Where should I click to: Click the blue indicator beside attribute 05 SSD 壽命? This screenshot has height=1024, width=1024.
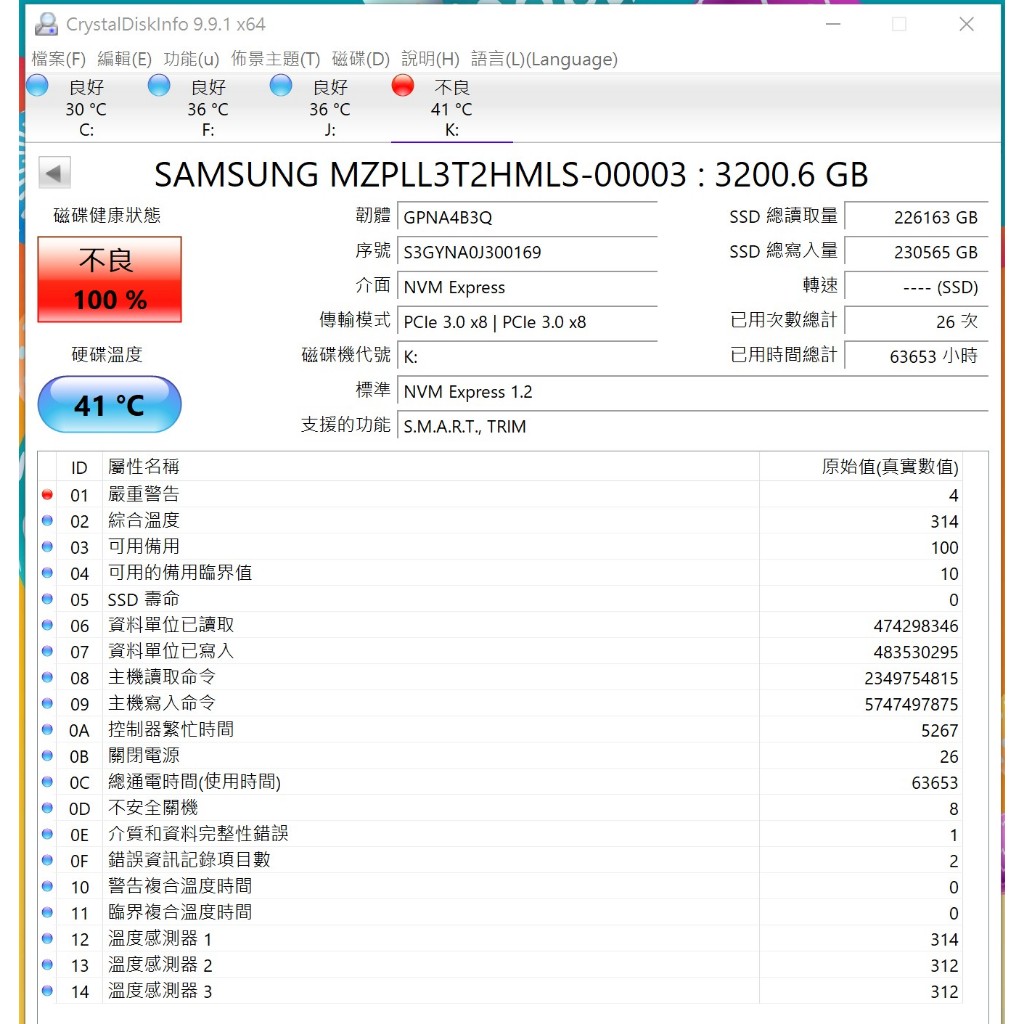pos(47,599)
